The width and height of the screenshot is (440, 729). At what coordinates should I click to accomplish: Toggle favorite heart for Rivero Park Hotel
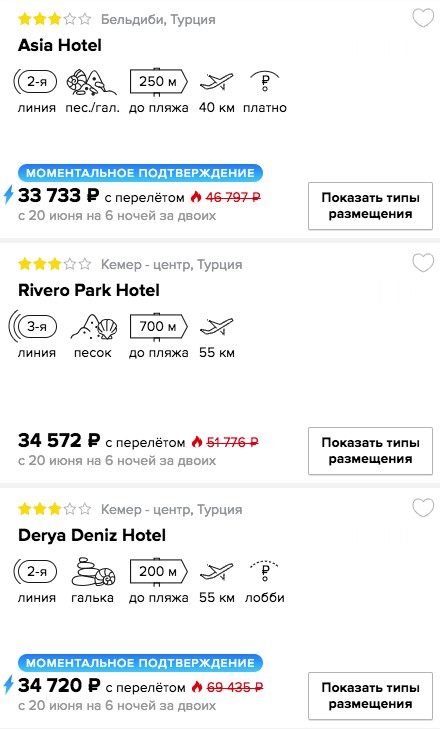pos(423,263)
